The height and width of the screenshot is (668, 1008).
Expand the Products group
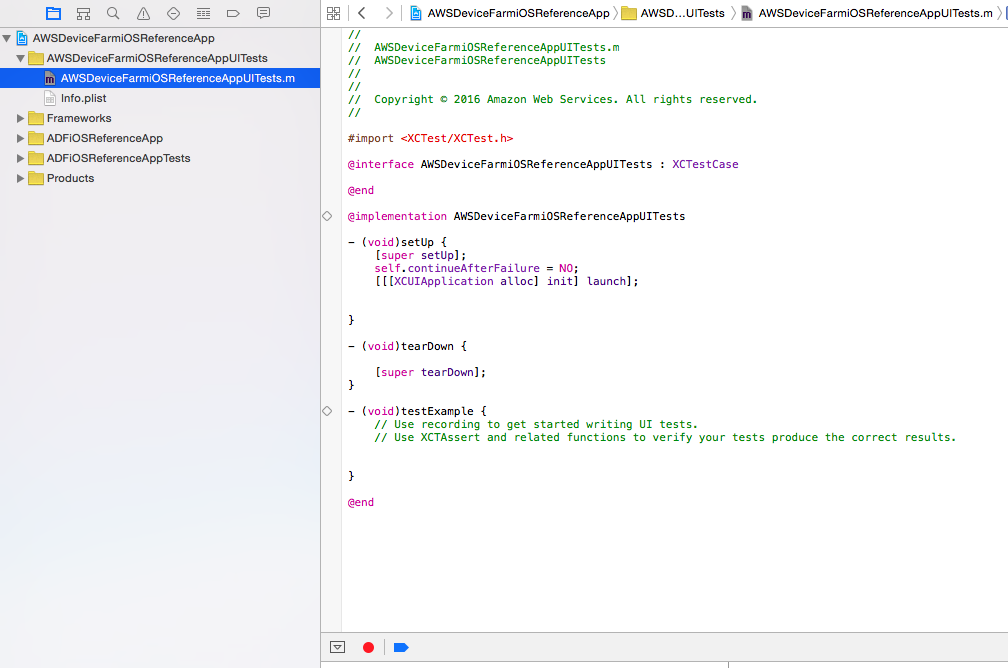click(x=21, y=178)
